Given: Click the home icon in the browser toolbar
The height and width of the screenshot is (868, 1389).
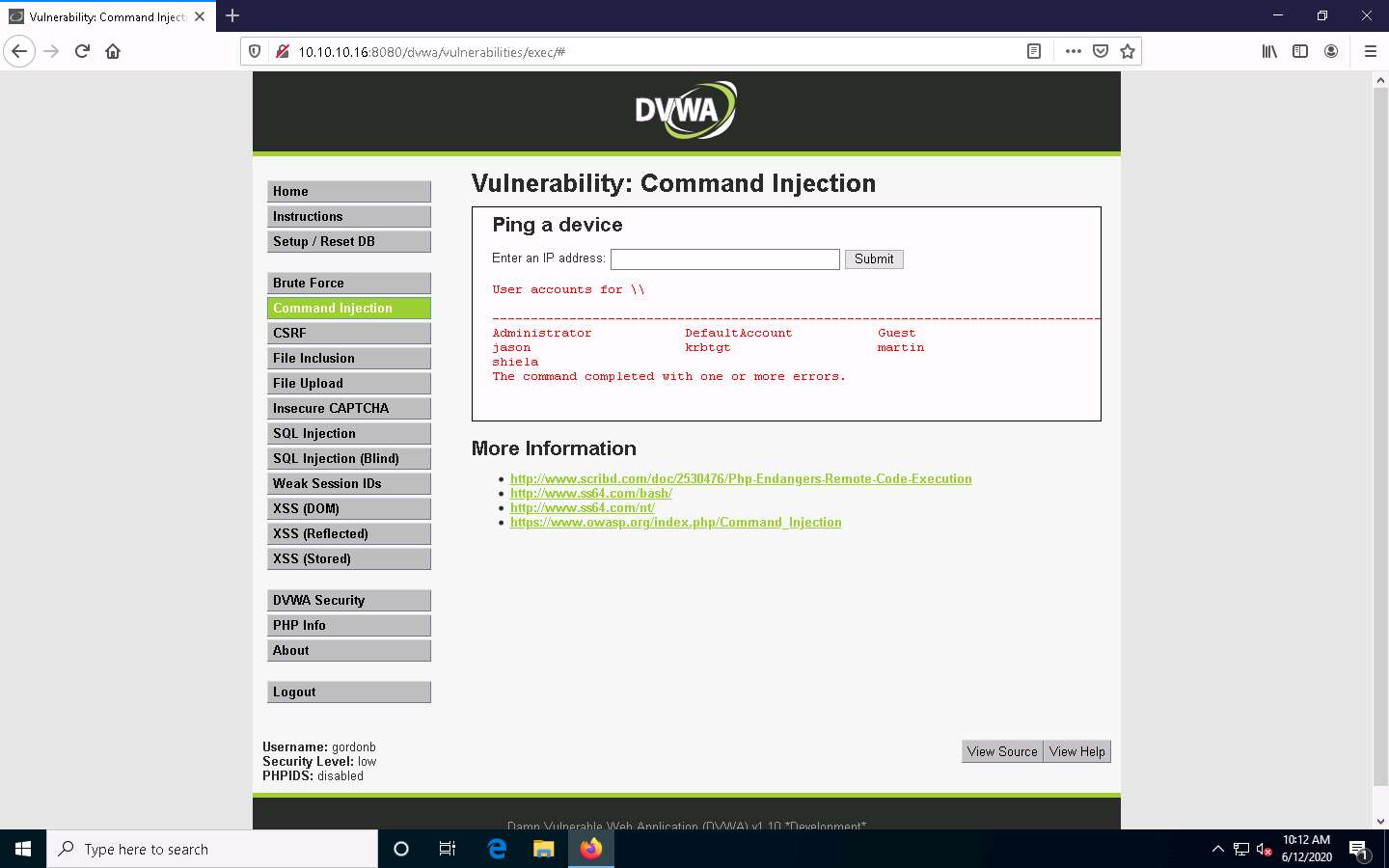Looking at the screenshot, I should point(113,51).
